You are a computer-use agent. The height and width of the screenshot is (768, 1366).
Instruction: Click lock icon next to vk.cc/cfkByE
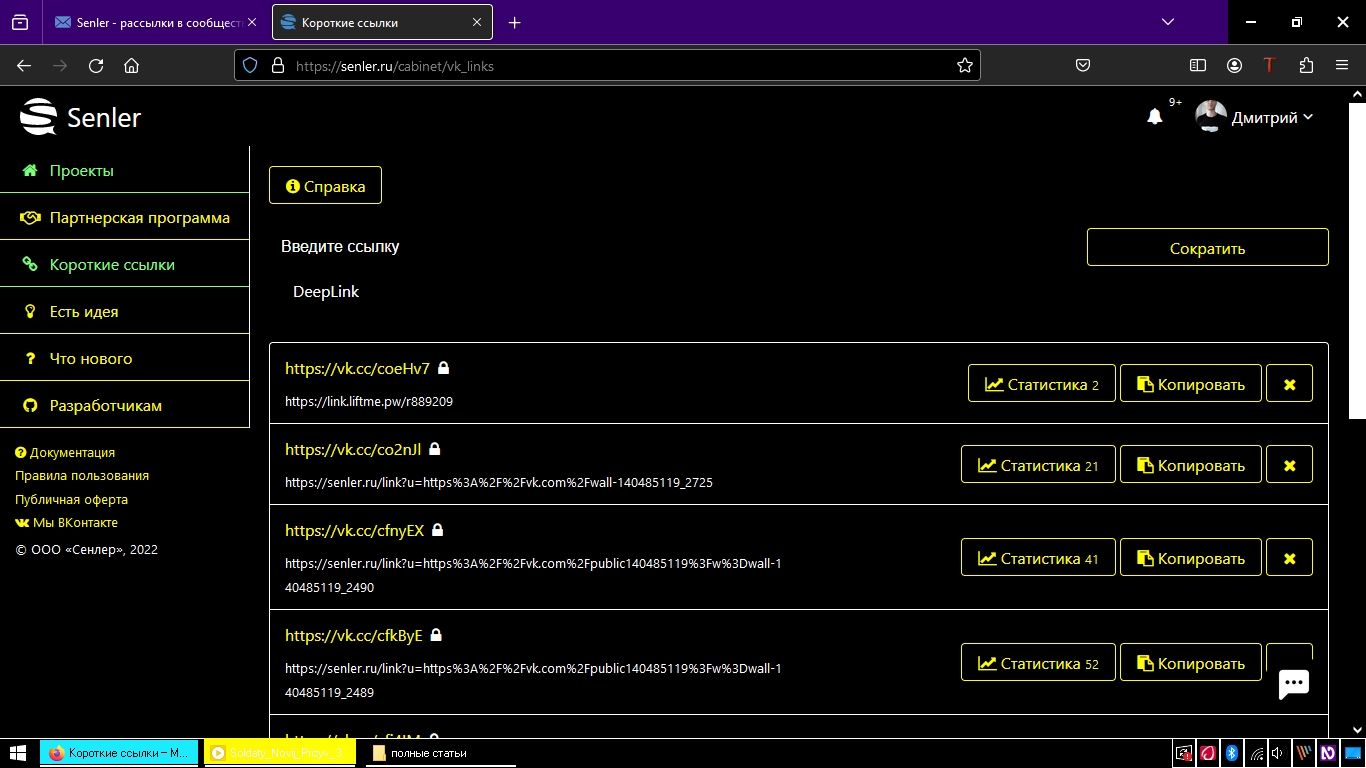point(436,635)
